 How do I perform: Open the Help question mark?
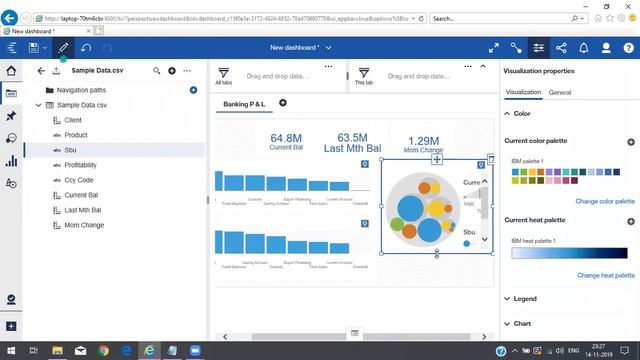(x=629, y=48)
